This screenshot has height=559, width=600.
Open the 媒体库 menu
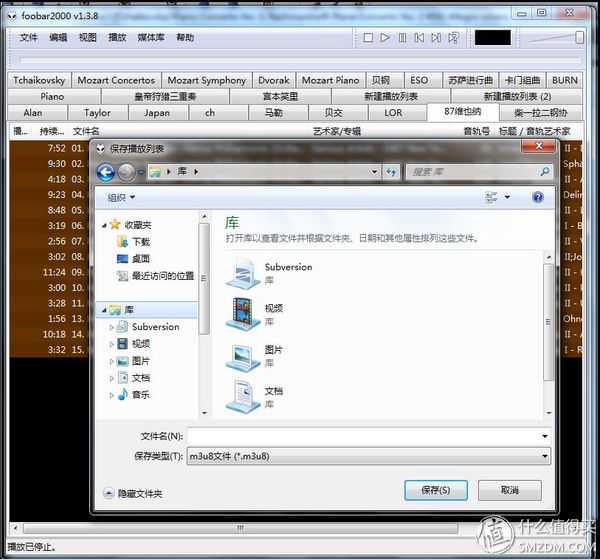click(x=151, y=38)
